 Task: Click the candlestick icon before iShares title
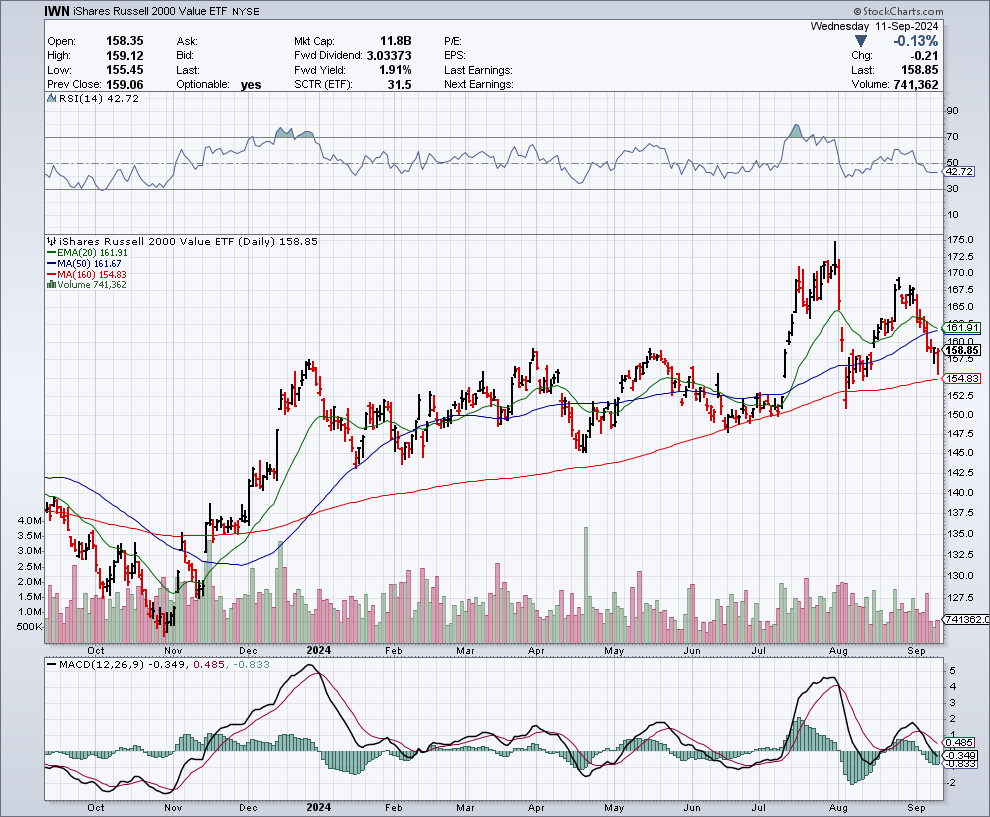click(51, 242)
